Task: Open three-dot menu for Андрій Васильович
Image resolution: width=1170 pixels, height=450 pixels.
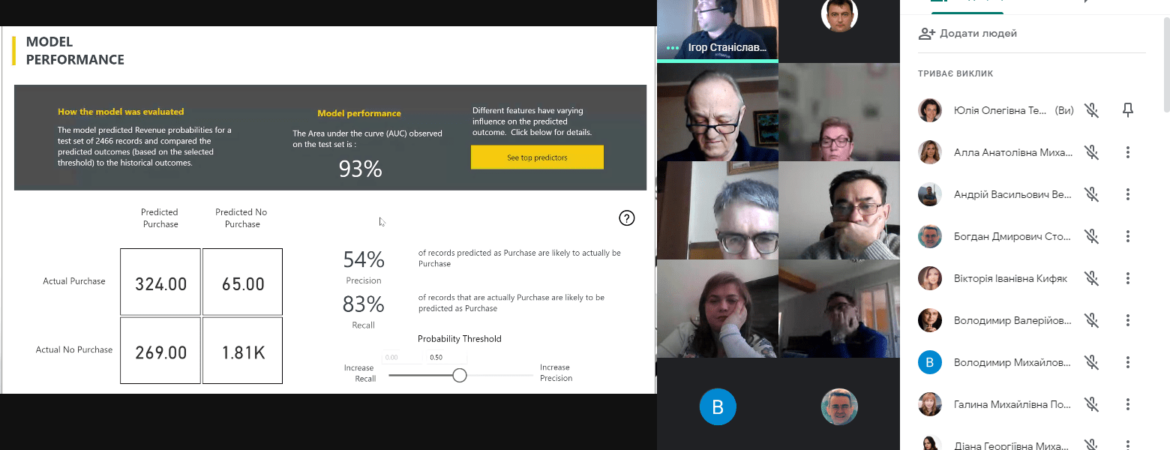Action: click(1127, 194)
